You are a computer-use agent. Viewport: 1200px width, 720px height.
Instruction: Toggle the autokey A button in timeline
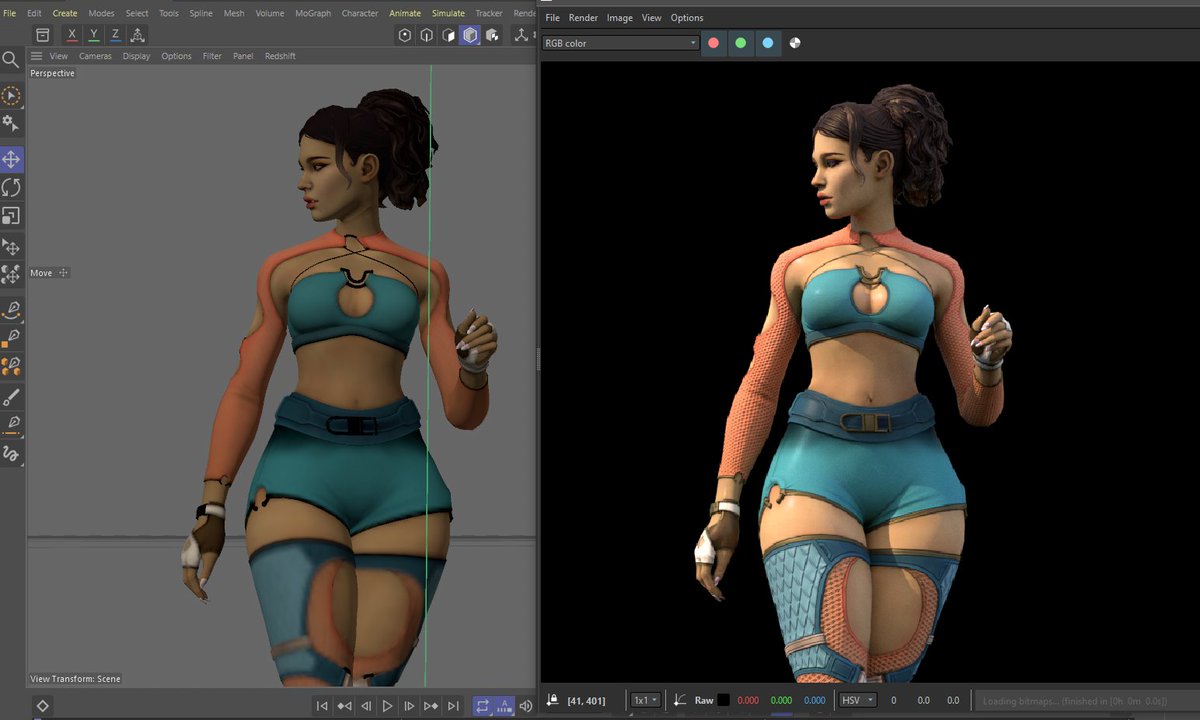pos(505,706)
